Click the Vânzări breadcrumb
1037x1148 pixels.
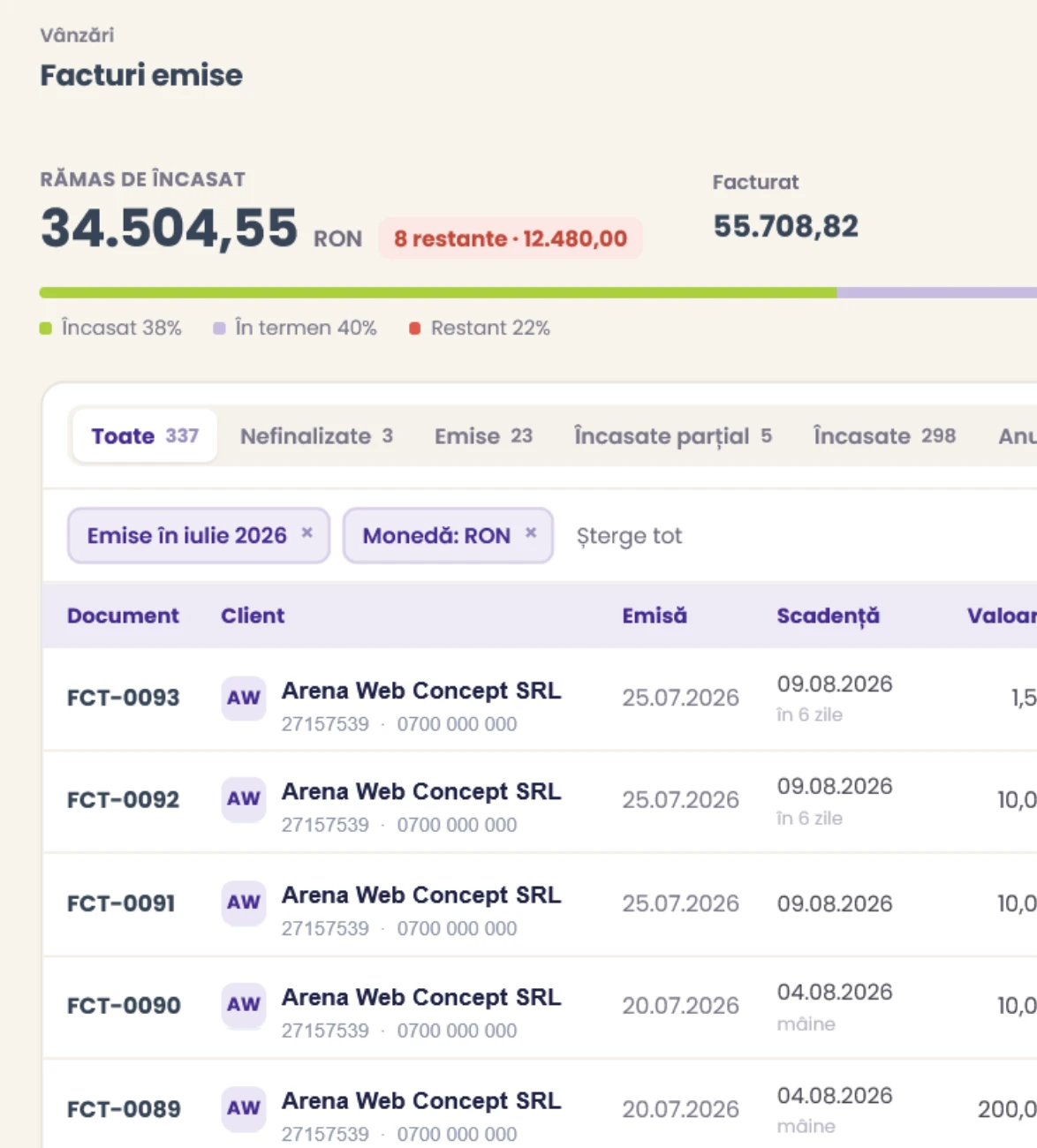click(77, 35)
